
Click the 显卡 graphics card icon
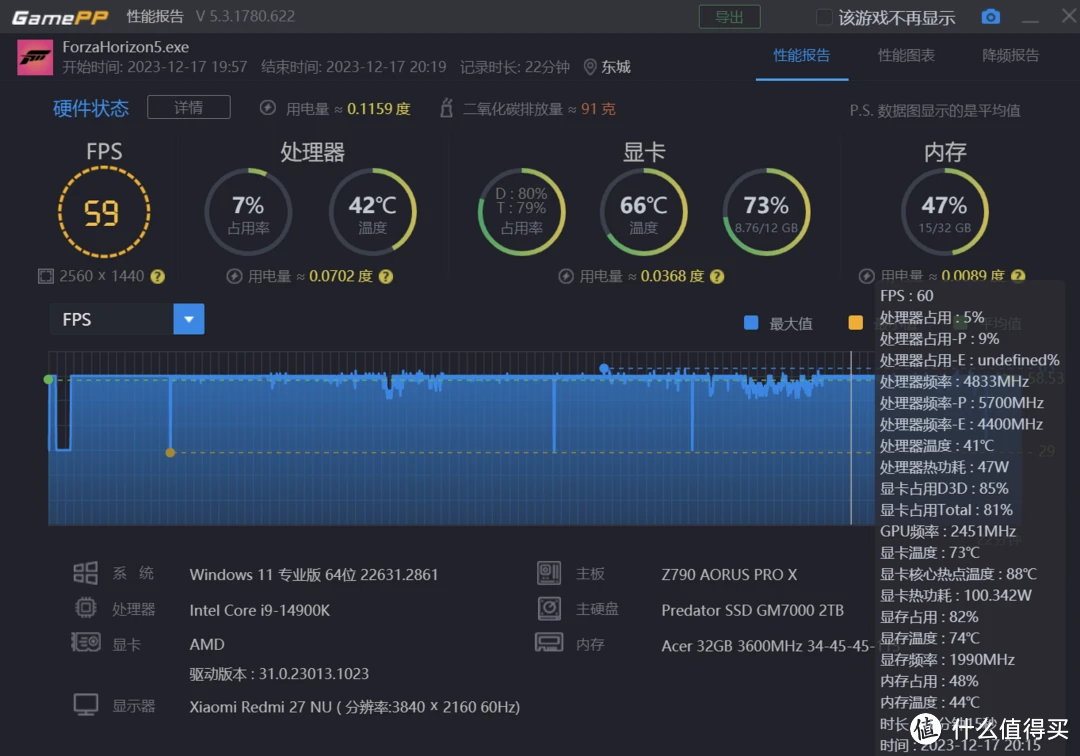86,643
